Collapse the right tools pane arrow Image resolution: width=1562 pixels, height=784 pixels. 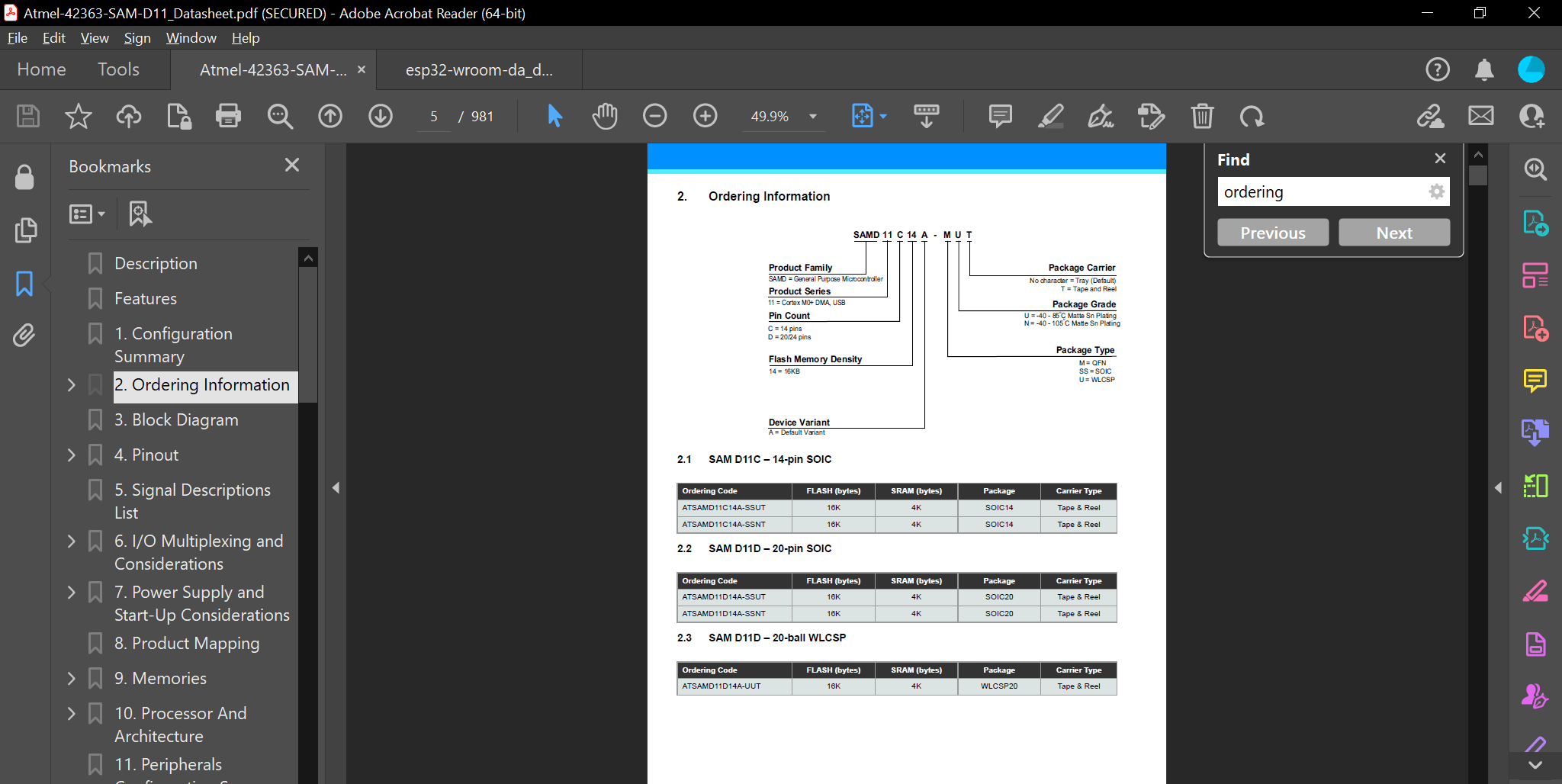click(x=1498, y=487)
